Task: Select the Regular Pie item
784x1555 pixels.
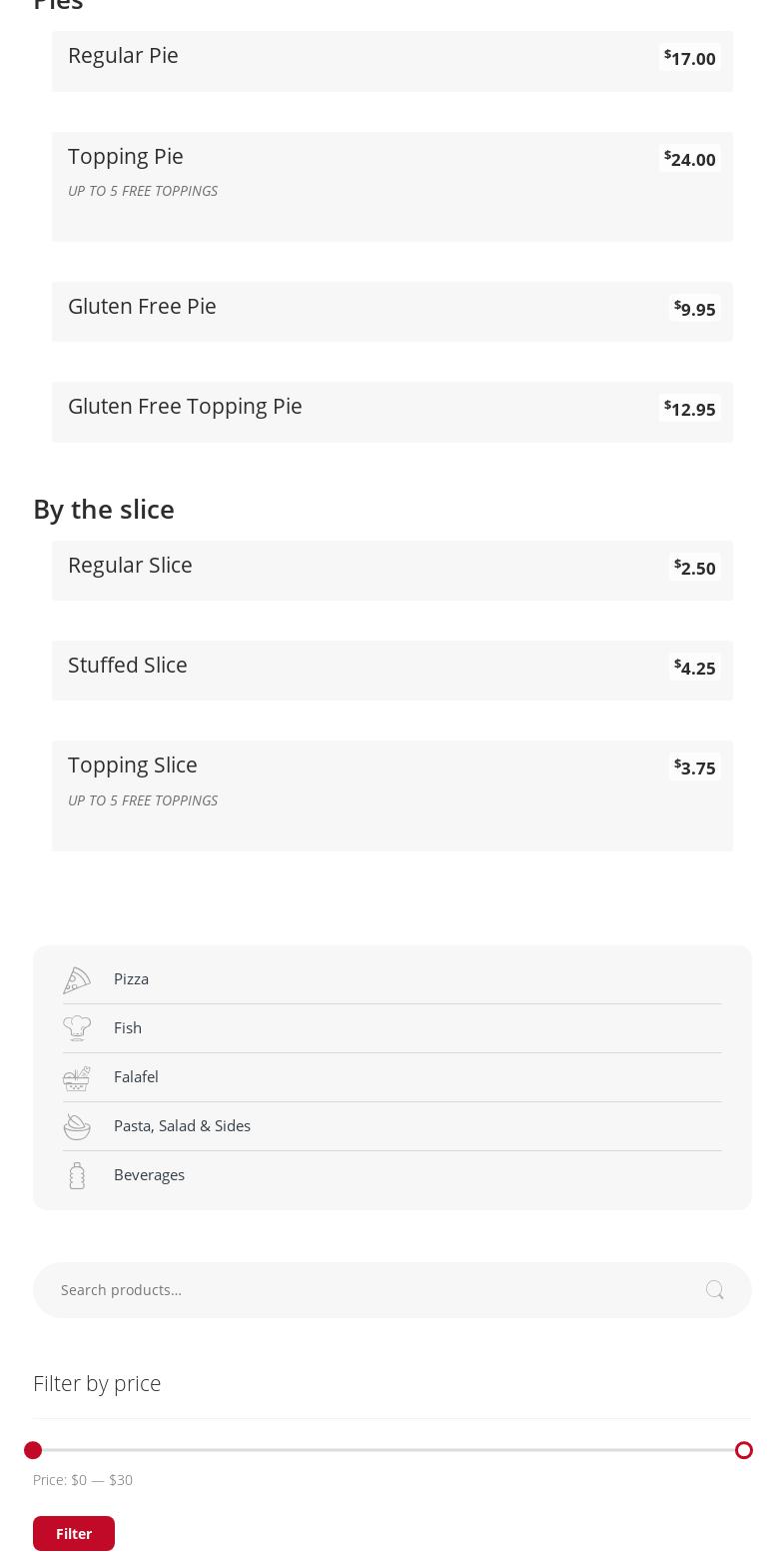Action: click(x=123, y=56)
